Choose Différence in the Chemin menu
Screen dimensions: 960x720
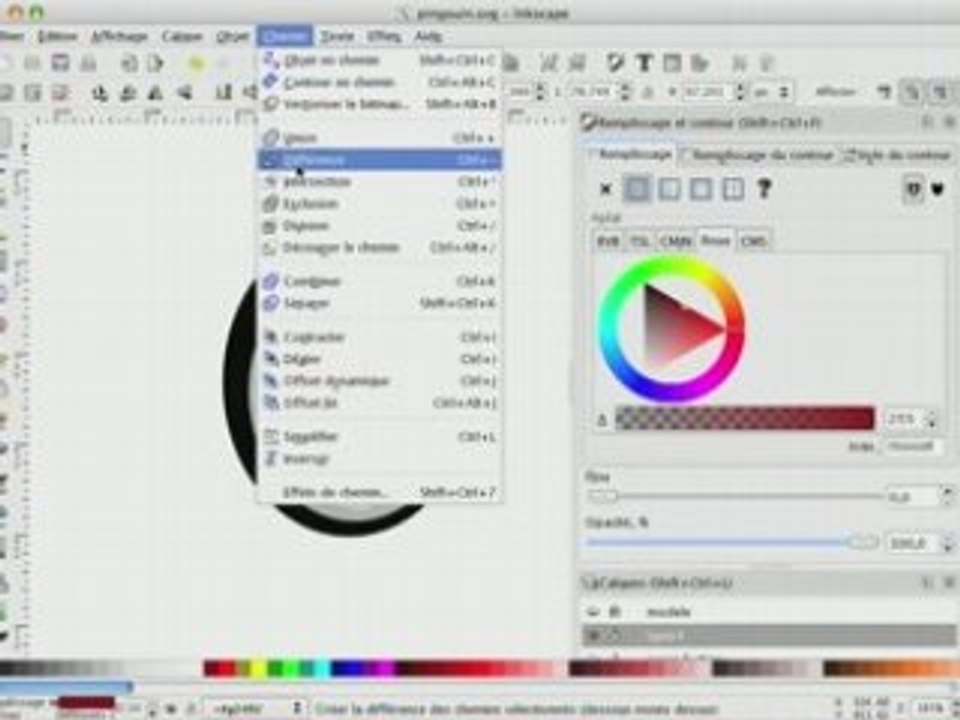click(380, 160)
